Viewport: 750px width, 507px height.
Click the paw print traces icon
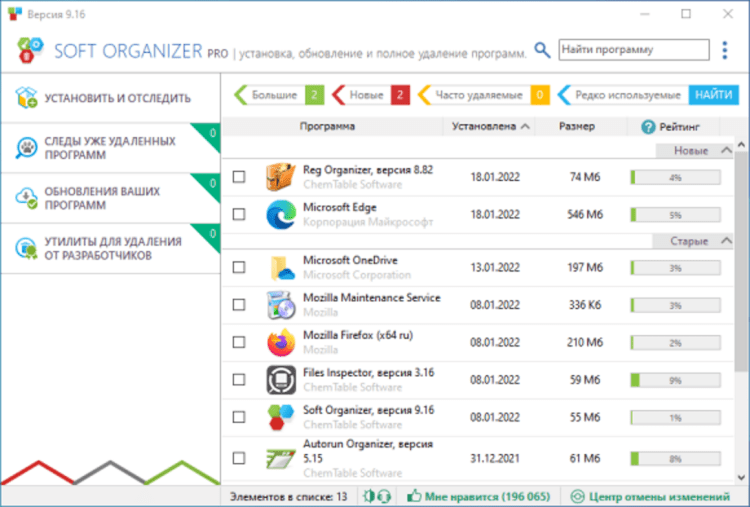pos(26,148)
